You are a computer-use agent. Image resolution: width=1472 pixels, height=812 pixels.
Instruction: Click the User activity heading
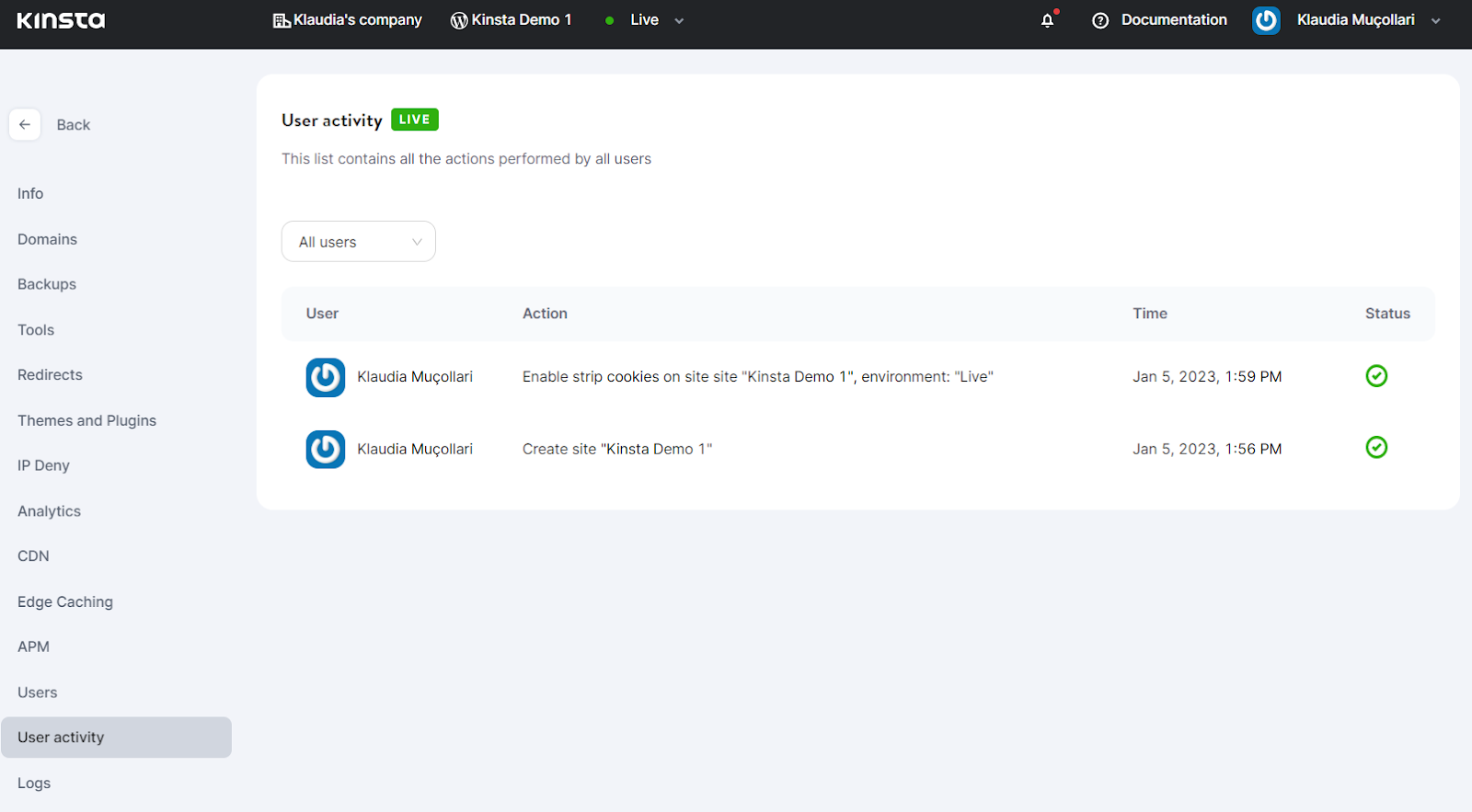(332, 120)
